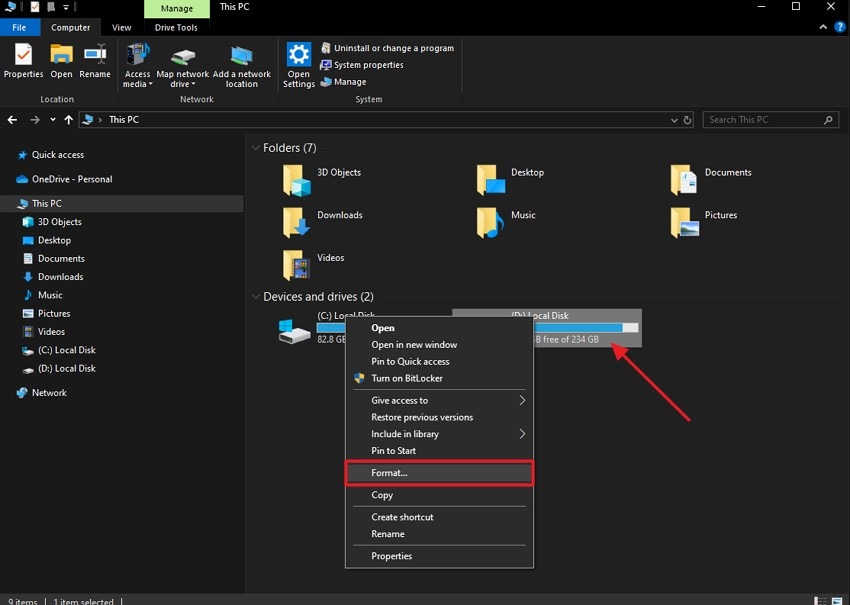Click Uninstall or change a program
The image size is (850, 605).
click(x=387, y=48)
